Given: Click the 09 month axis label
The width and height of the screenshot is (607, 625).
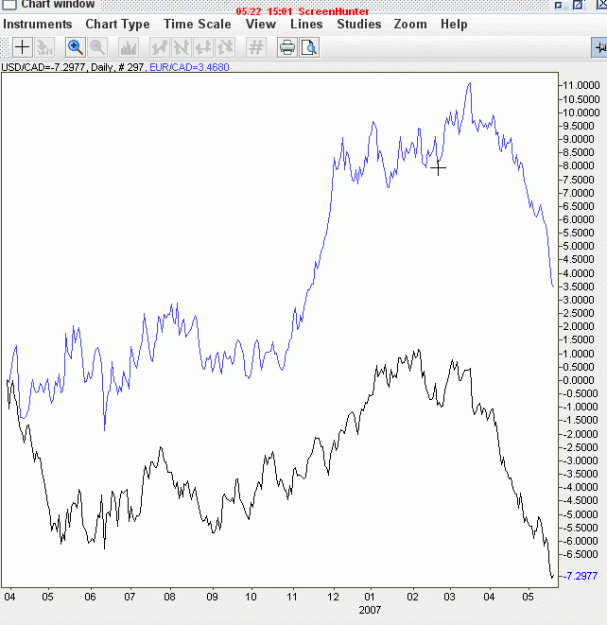Looking at the screenshot, I should point(212,597).
